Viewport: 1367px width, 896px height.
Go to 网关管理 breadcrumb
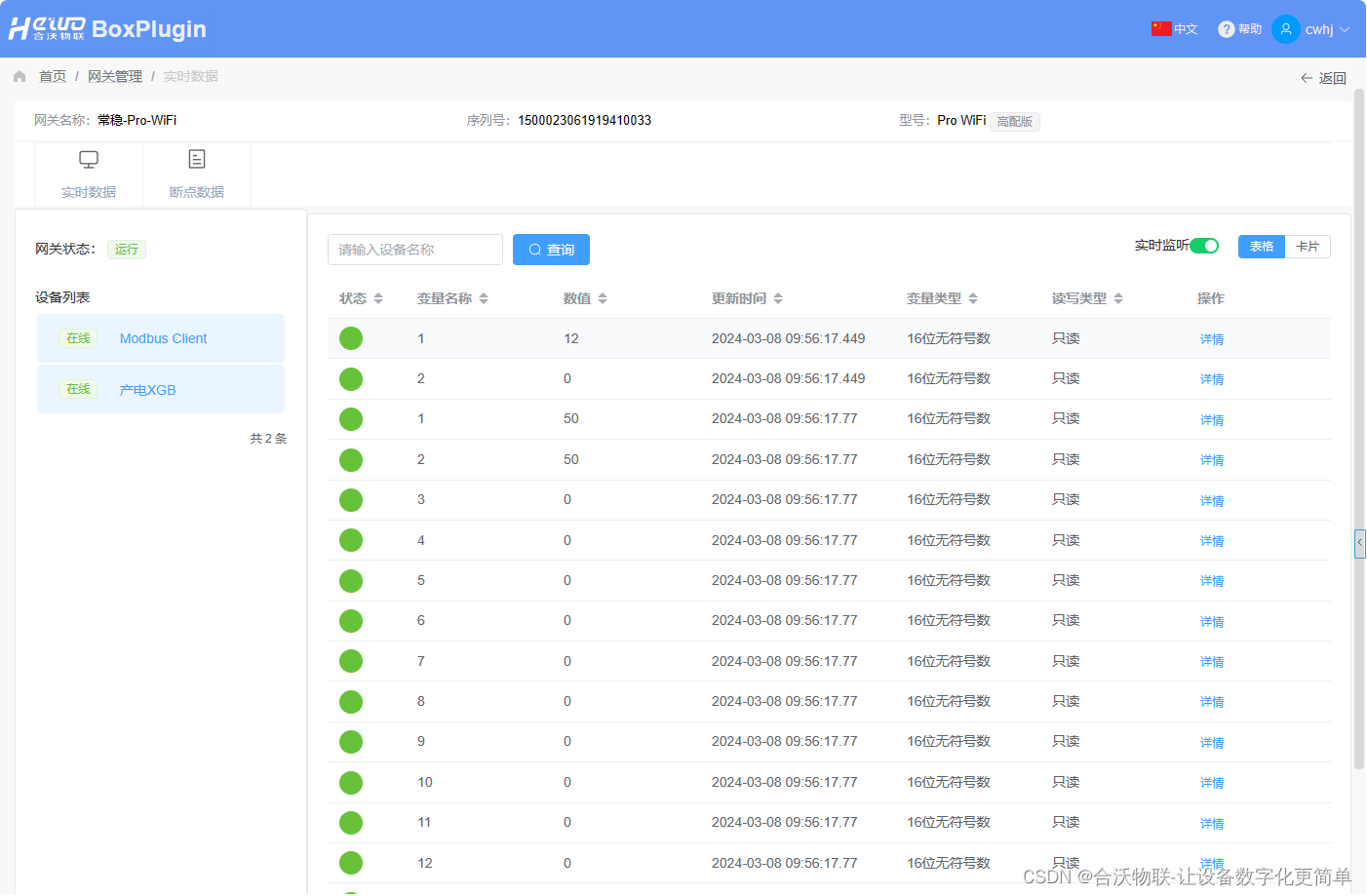click(115, 76)
